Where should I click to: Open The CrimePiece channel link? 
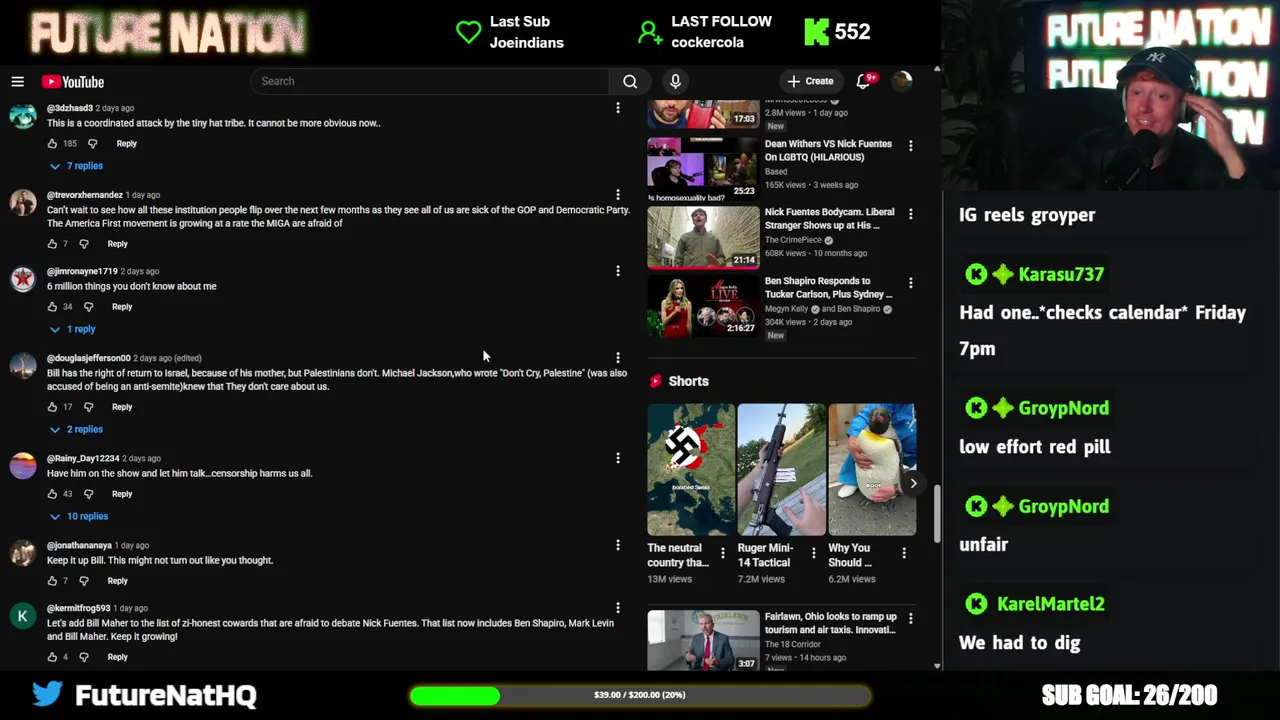793,240
